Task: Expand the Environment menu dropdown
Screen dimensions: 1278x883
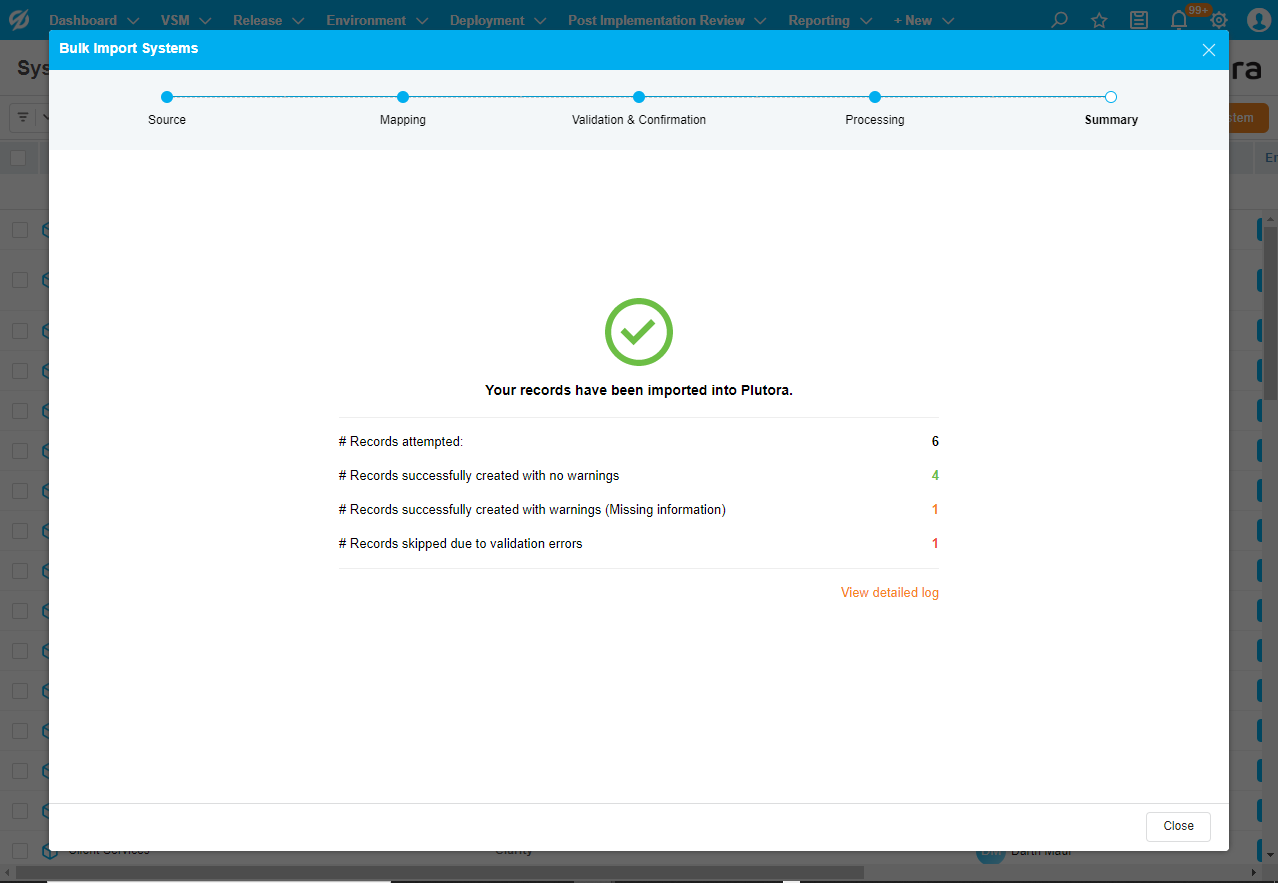Action: [376, 20]
